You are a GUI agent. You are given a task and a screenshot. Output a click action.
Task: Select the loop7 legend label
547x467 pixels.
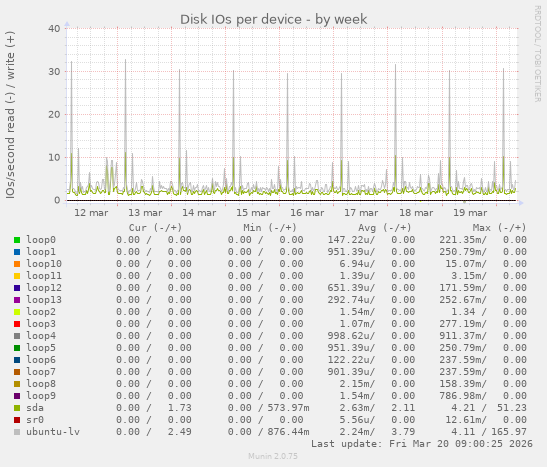point(41,372)
